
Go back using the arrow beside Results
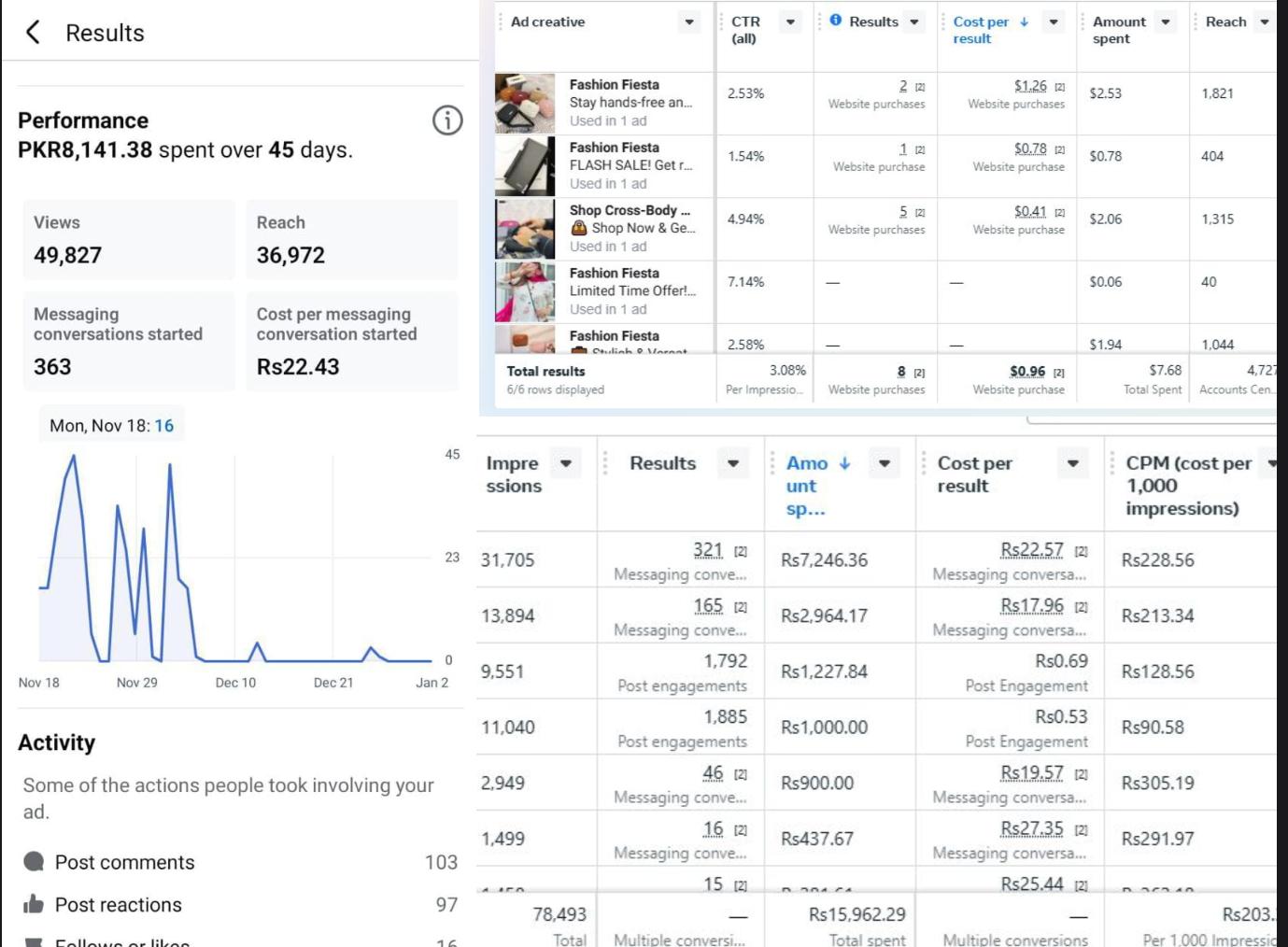(x=33, y=33)
